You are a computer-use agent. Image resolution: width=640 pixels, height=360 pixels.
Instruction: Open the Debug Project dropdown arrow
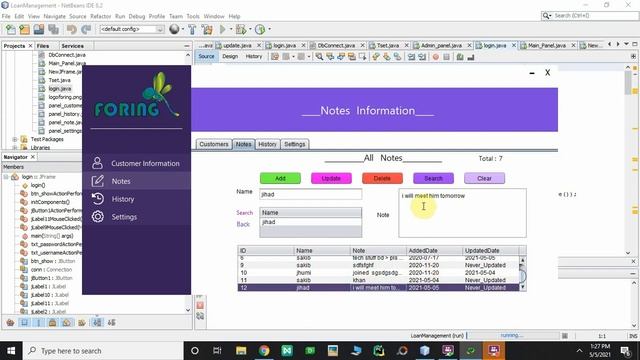[250, 29]
